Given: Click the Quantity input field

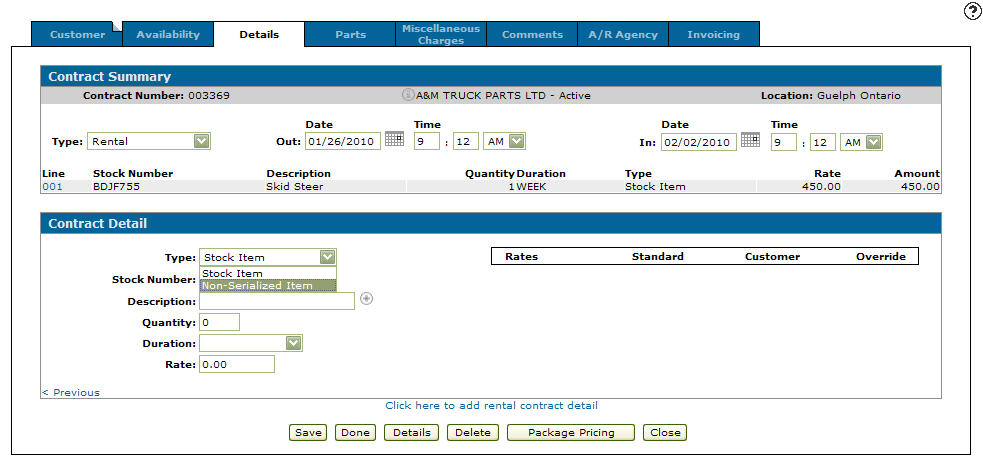Looking at the screenshot, I should pos(219,322).
